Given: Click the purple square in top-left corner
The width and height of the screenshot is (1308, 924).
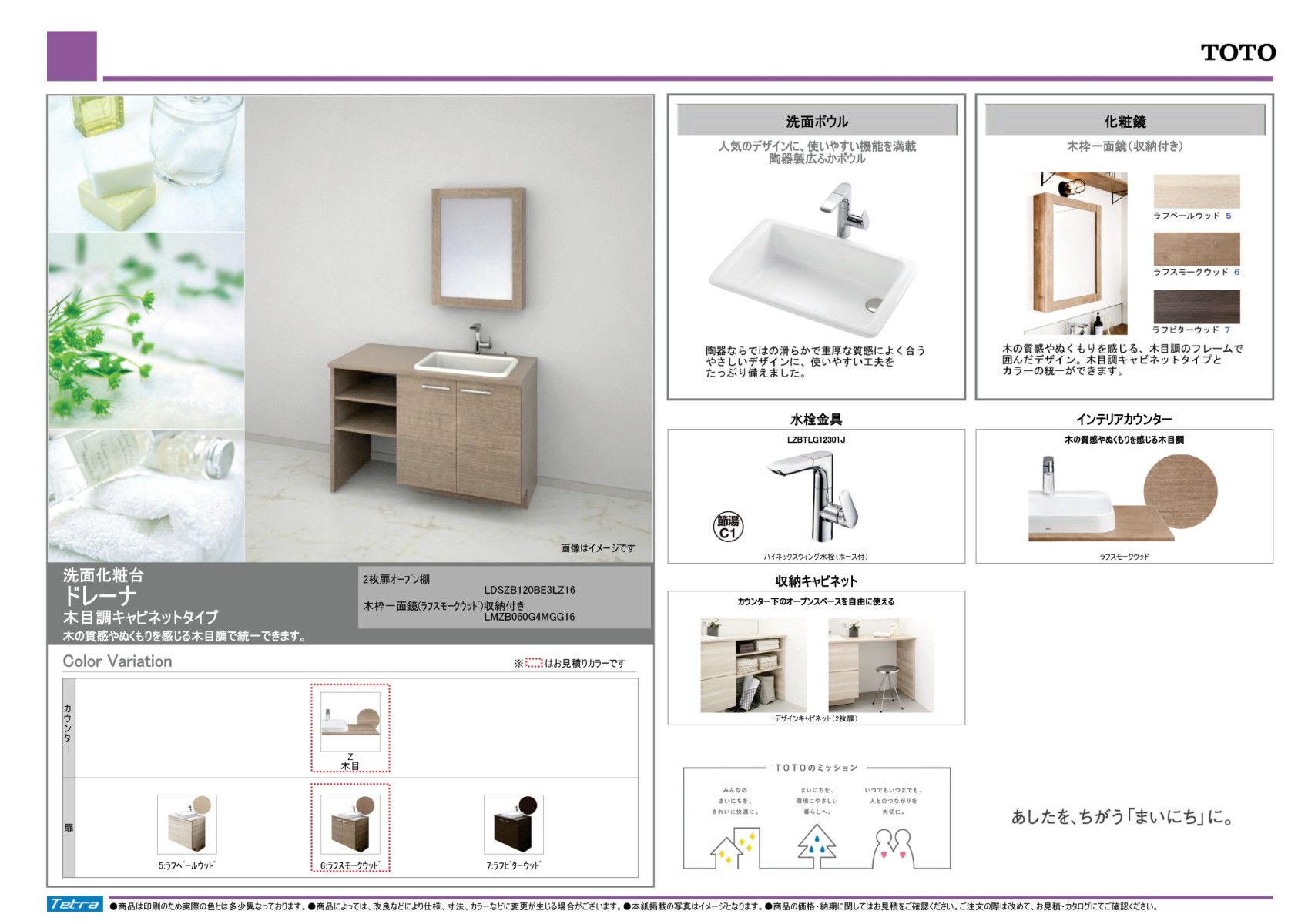Looking at the screenshot, I should tap(72, 55).
